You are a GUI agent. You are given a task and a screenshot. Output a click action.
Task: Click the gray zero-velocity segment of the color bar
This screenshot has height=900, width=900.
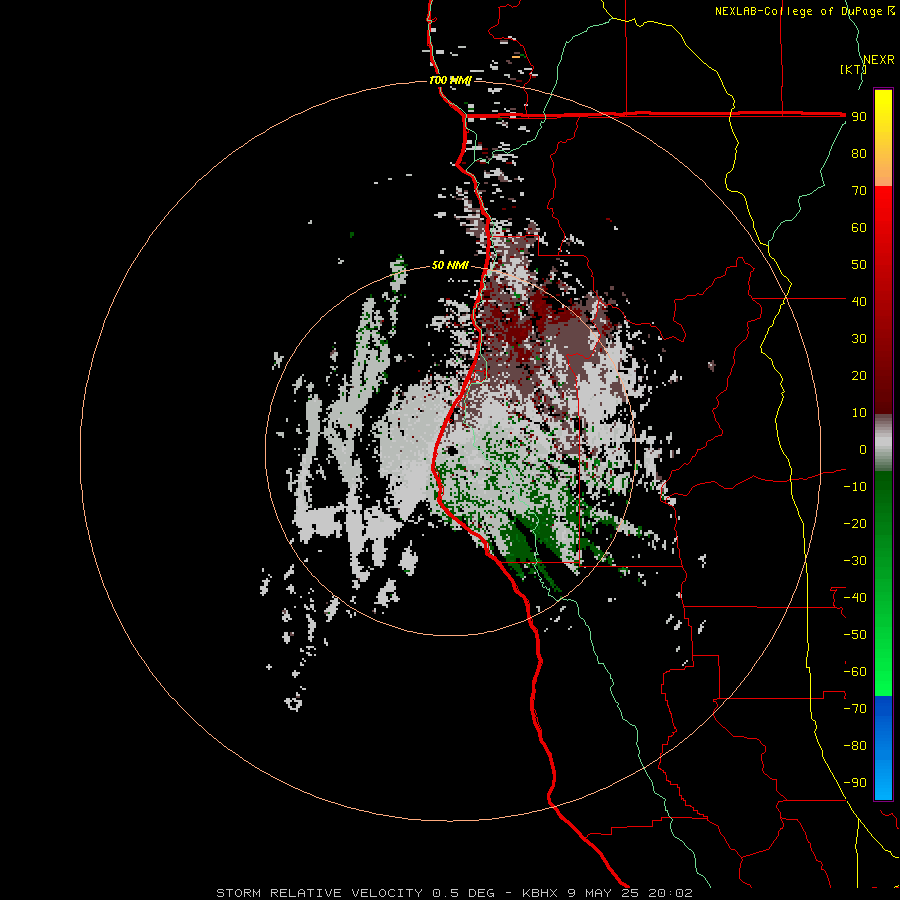(x=883, y=443)
